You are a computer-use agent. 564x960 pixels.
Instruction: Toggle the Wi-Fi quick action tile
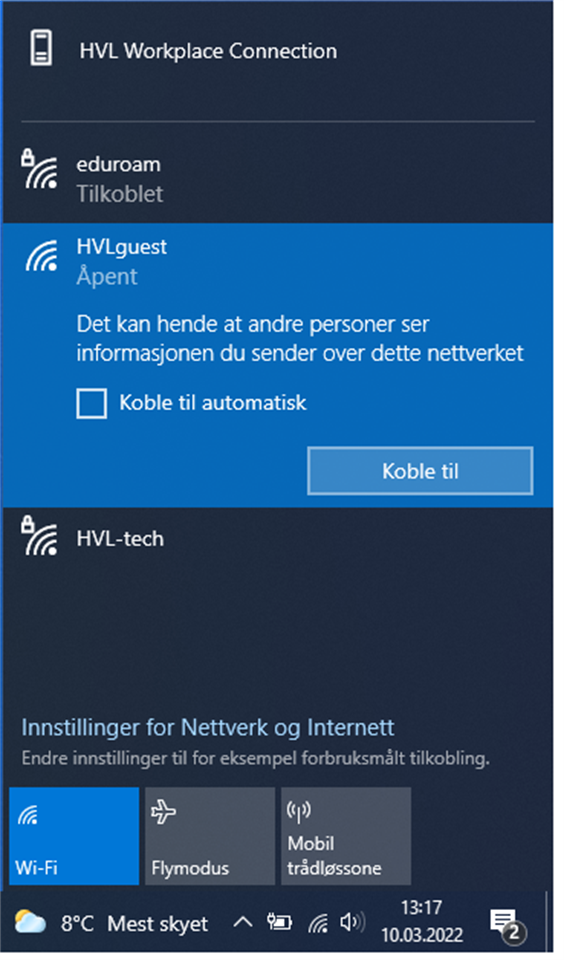74,836
